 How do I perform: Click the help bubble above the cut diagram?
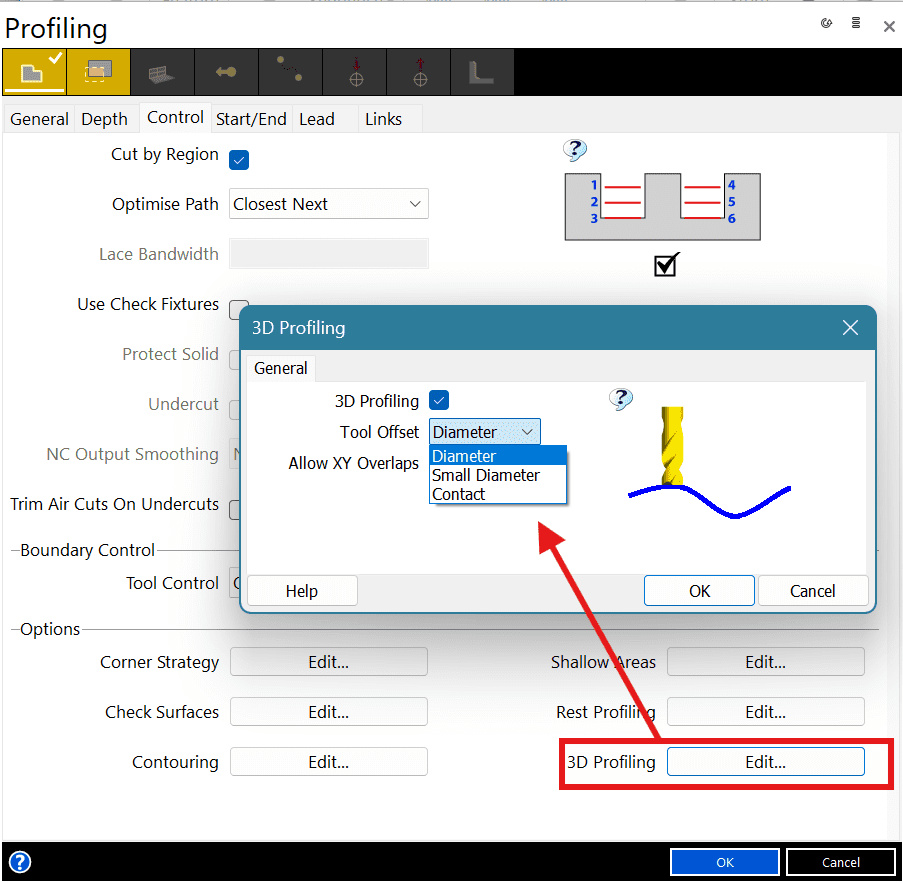(x=574, y=151)
